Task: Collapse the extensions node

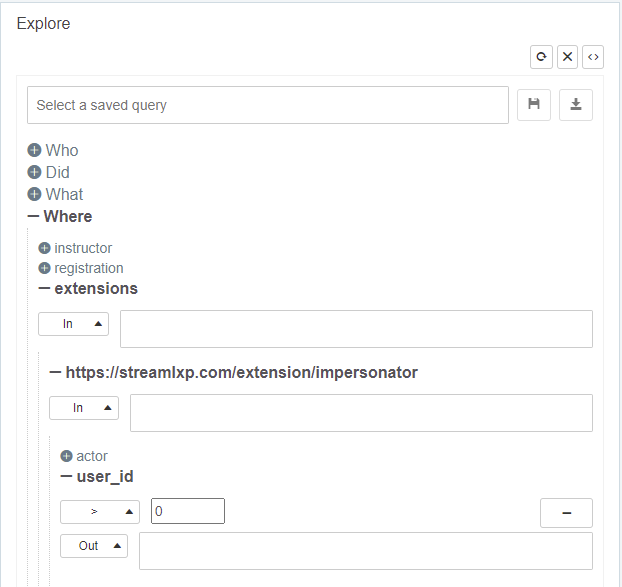Action: point(45,288)
